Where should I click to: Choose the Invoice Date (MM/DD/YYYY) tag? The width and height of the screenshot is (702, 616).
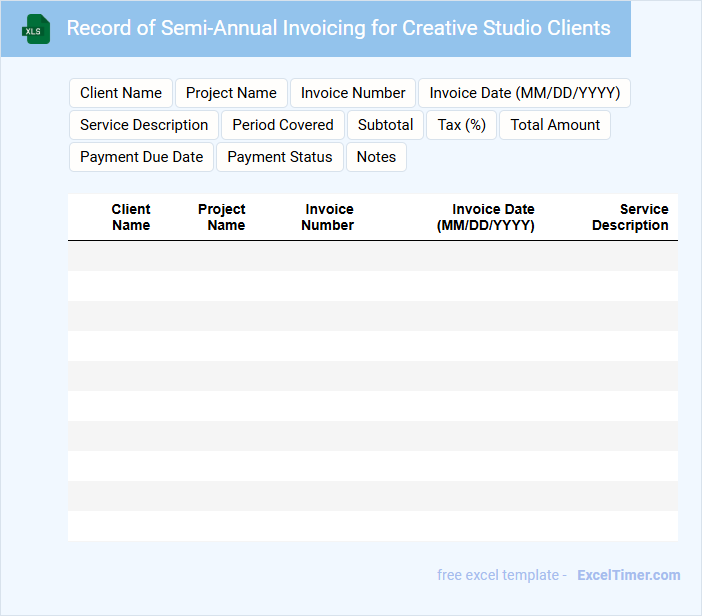click(x=524, y=93)
